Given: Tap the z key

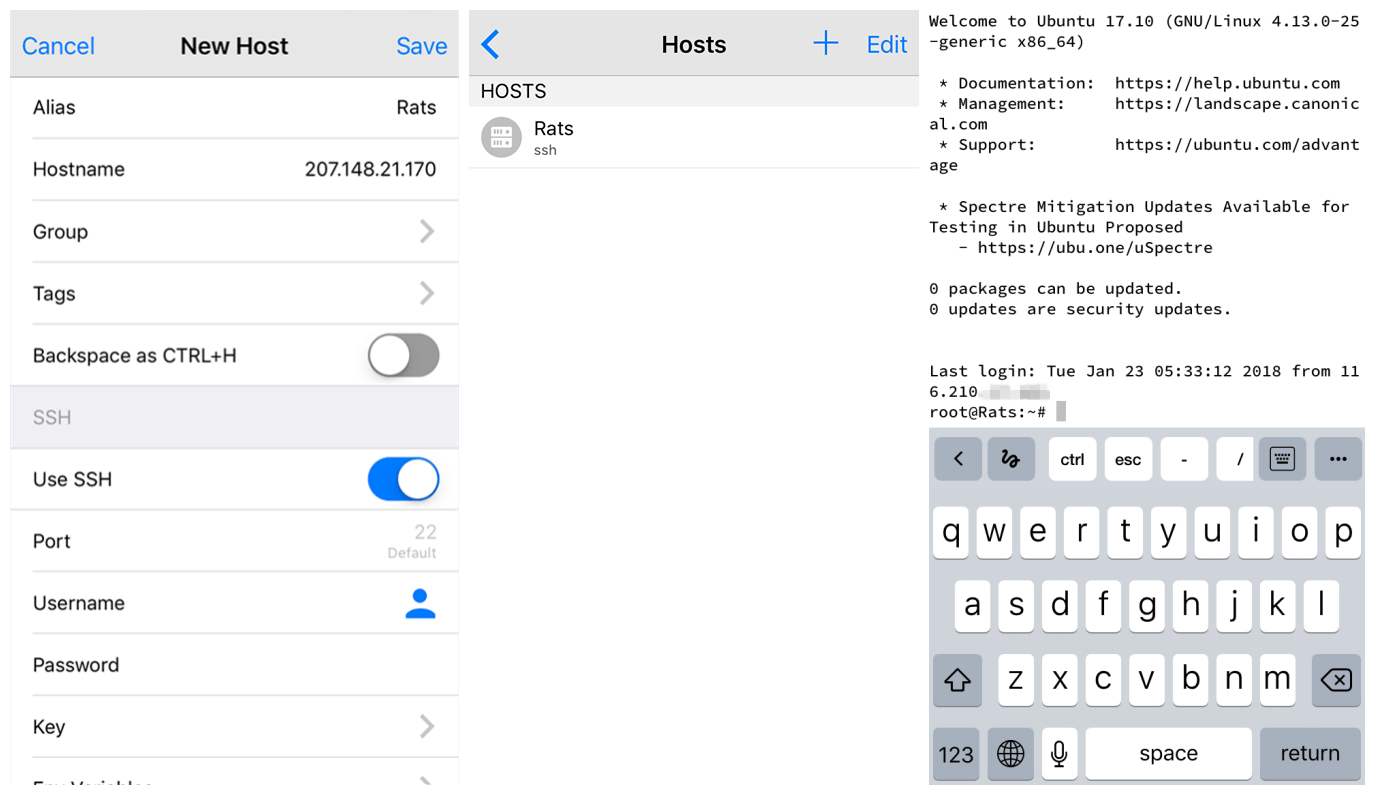Looking at the screenshot, I should coord(1016,680).
